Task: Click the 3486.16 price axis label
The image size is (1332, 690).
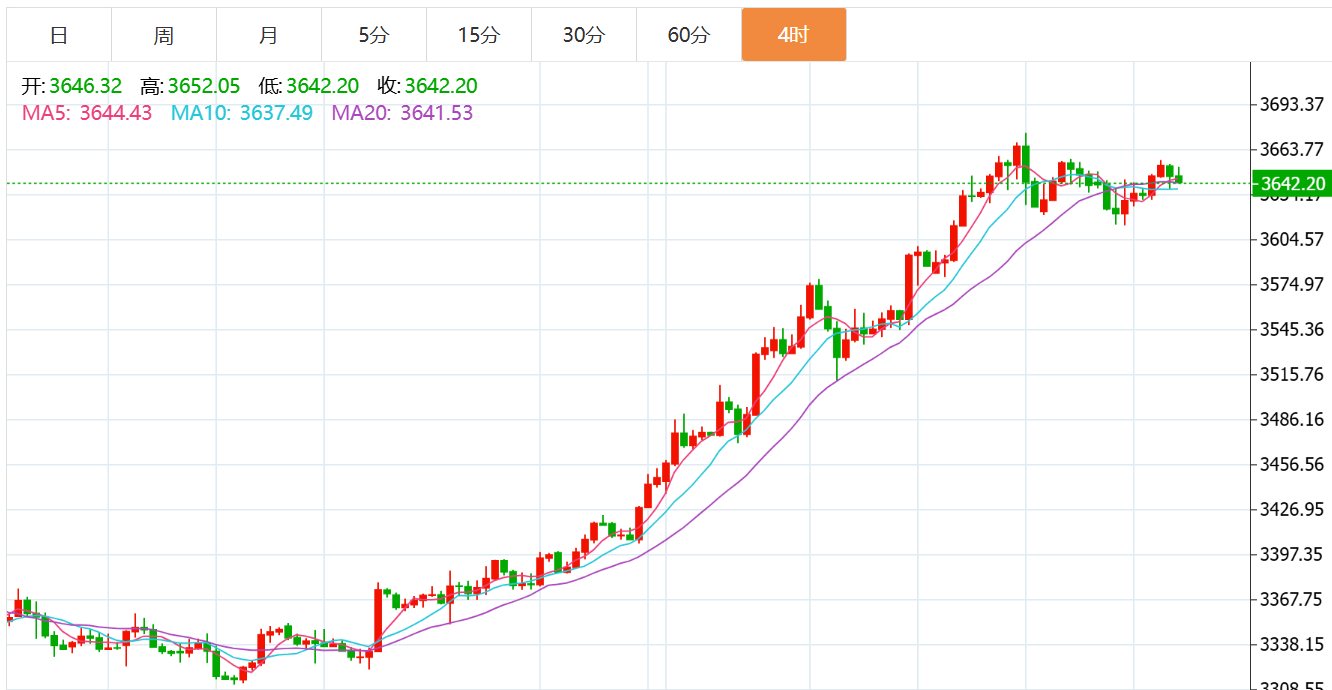Action: coord(1292,419)
